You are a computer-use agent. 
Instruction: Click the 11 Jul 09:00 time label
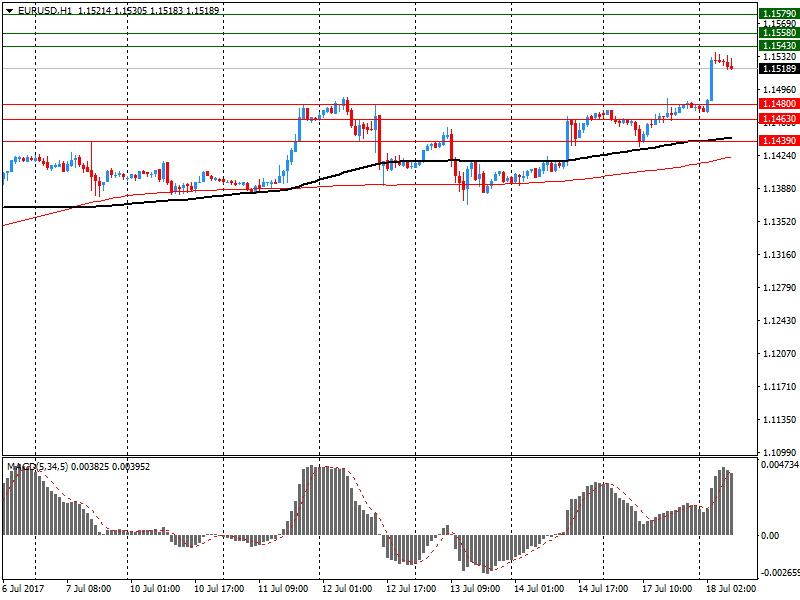[x=283, y=588]
